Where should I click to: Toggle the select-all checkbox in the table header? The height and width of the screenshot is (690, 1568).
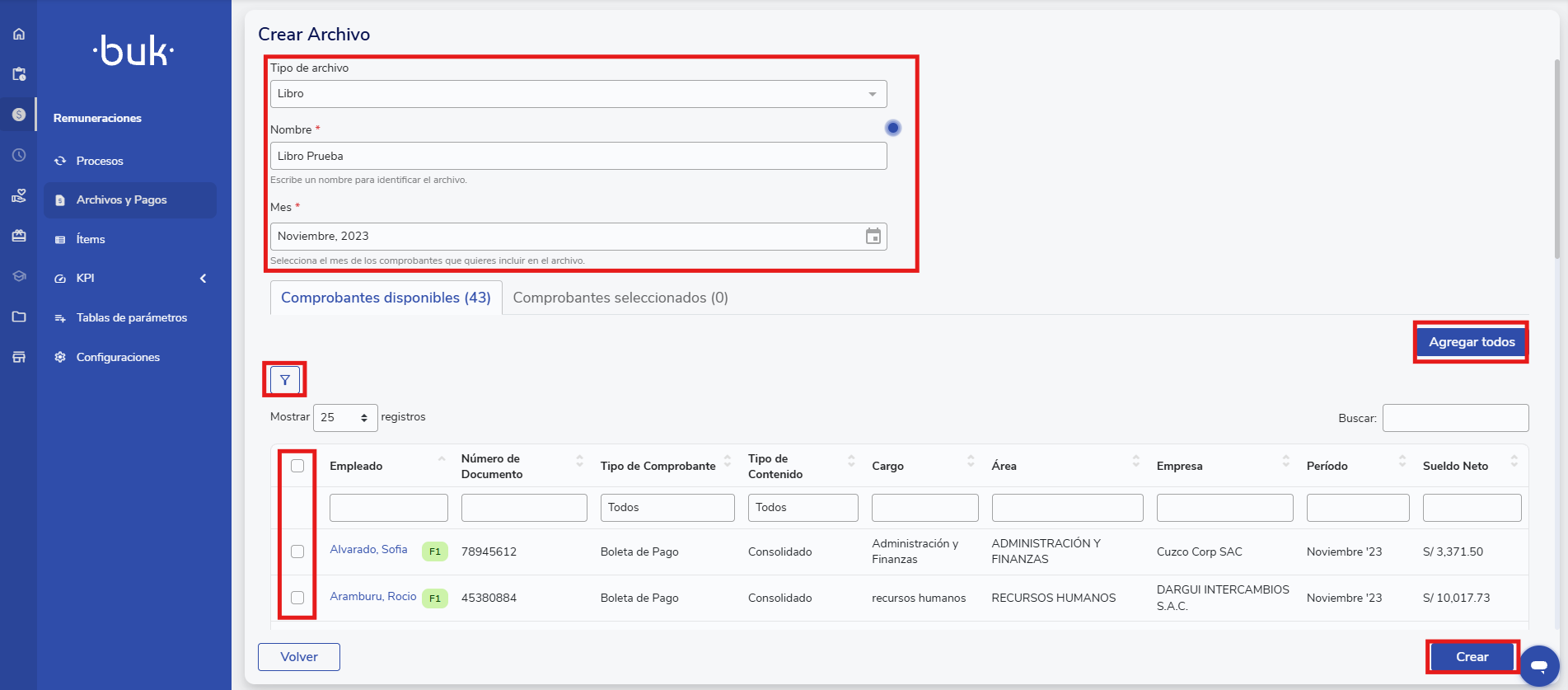point(297,466)
